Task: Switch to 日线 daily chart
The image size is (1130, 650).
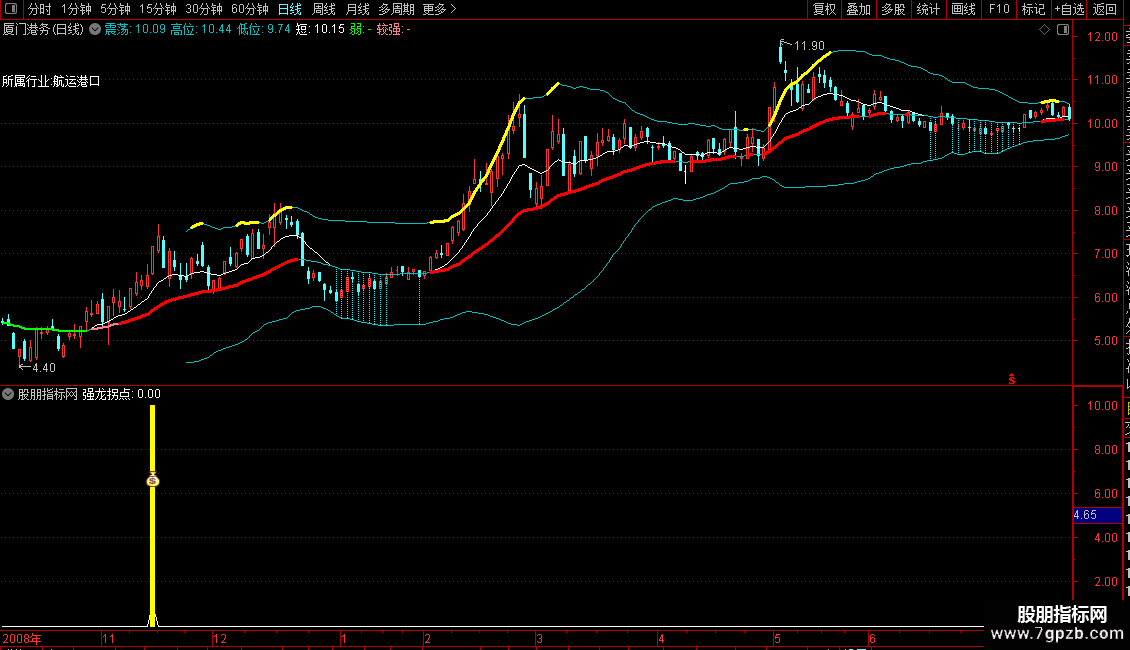Action: [290, 9]
